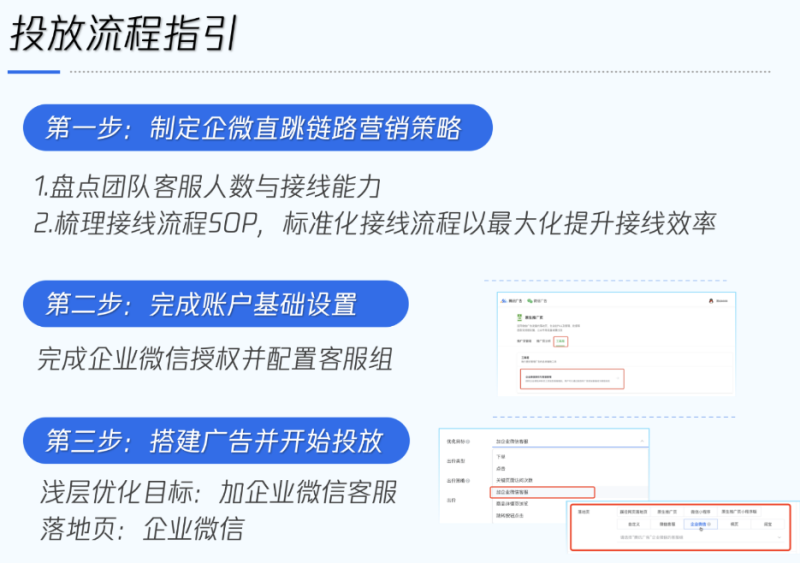Click the title 投放流程指引
Viewport: 800px width, 563px height.
[124, 34]
